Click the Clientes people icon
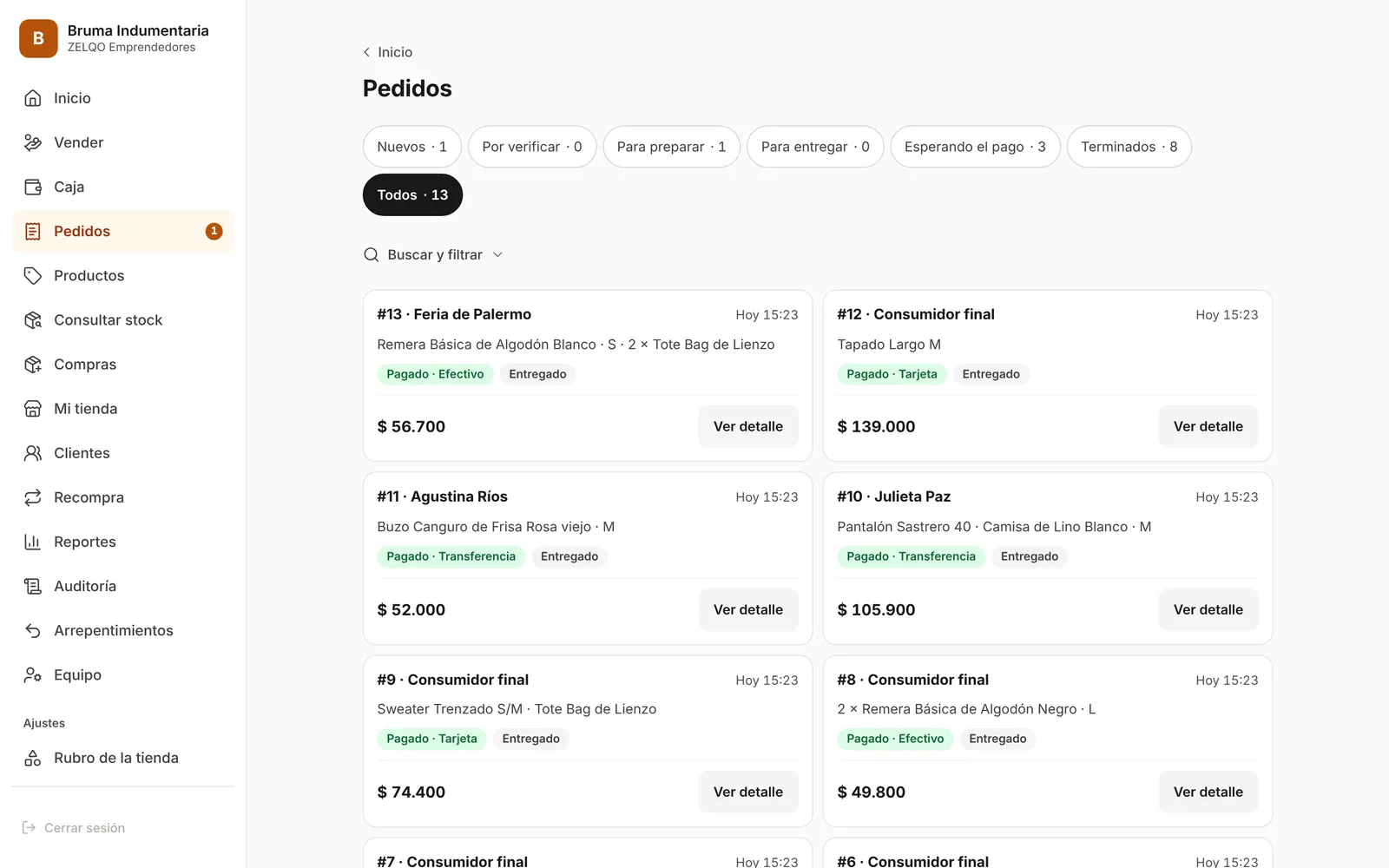This screenshot has height=868, width=1389. [33, 453]
